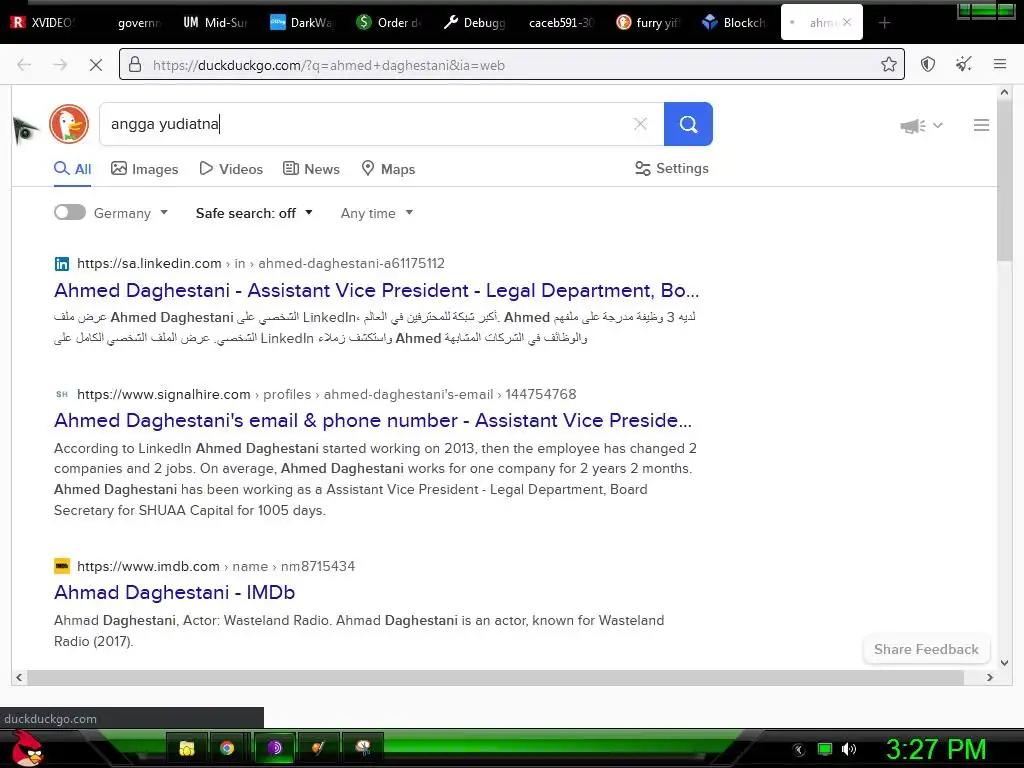1024x768 pixels.
Task: Click the megaphone spread icon
Action: [x=912, y=125]
